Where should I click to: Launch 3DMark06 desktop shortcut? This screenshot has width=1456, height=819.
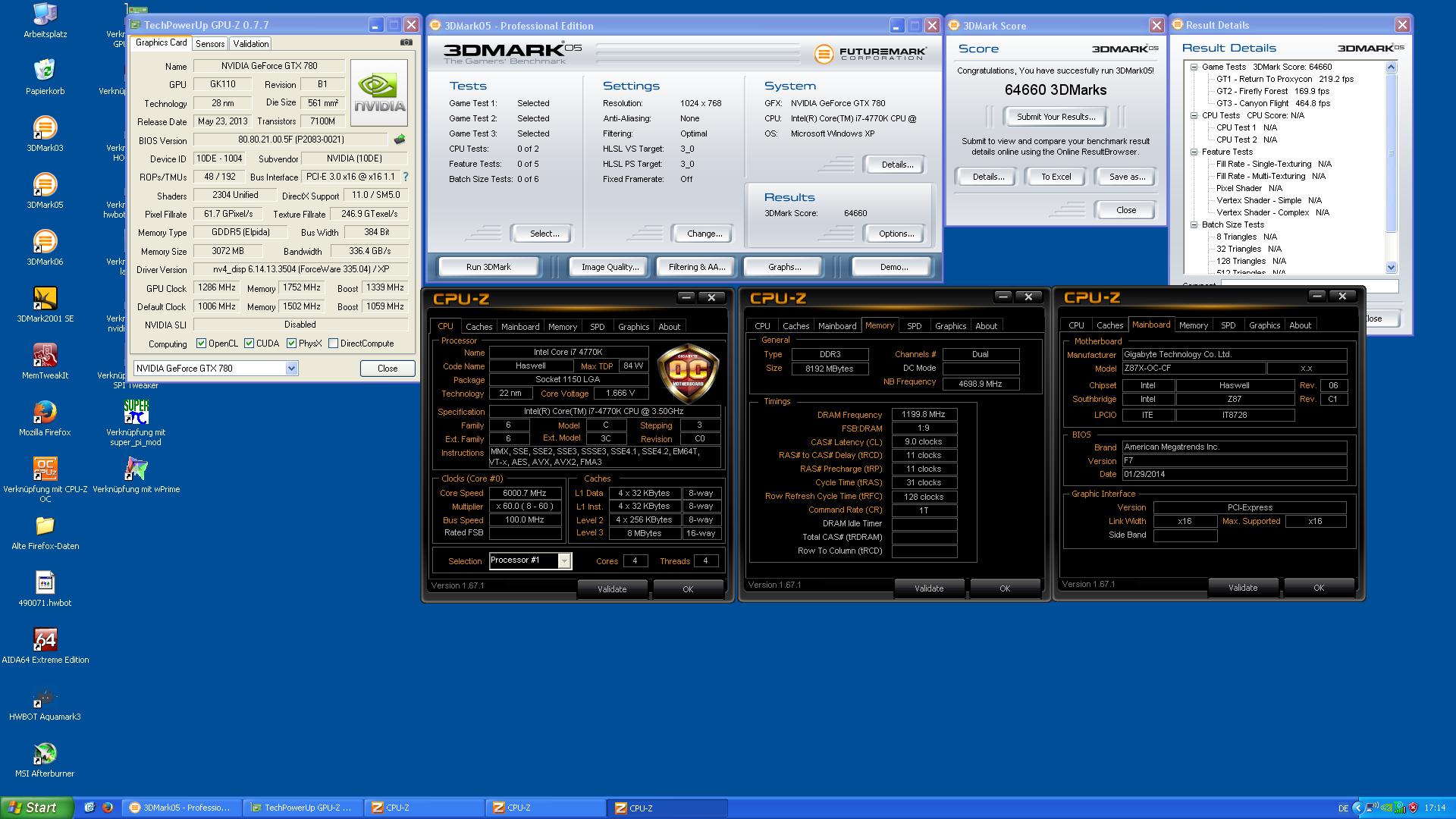click(45, 240)
